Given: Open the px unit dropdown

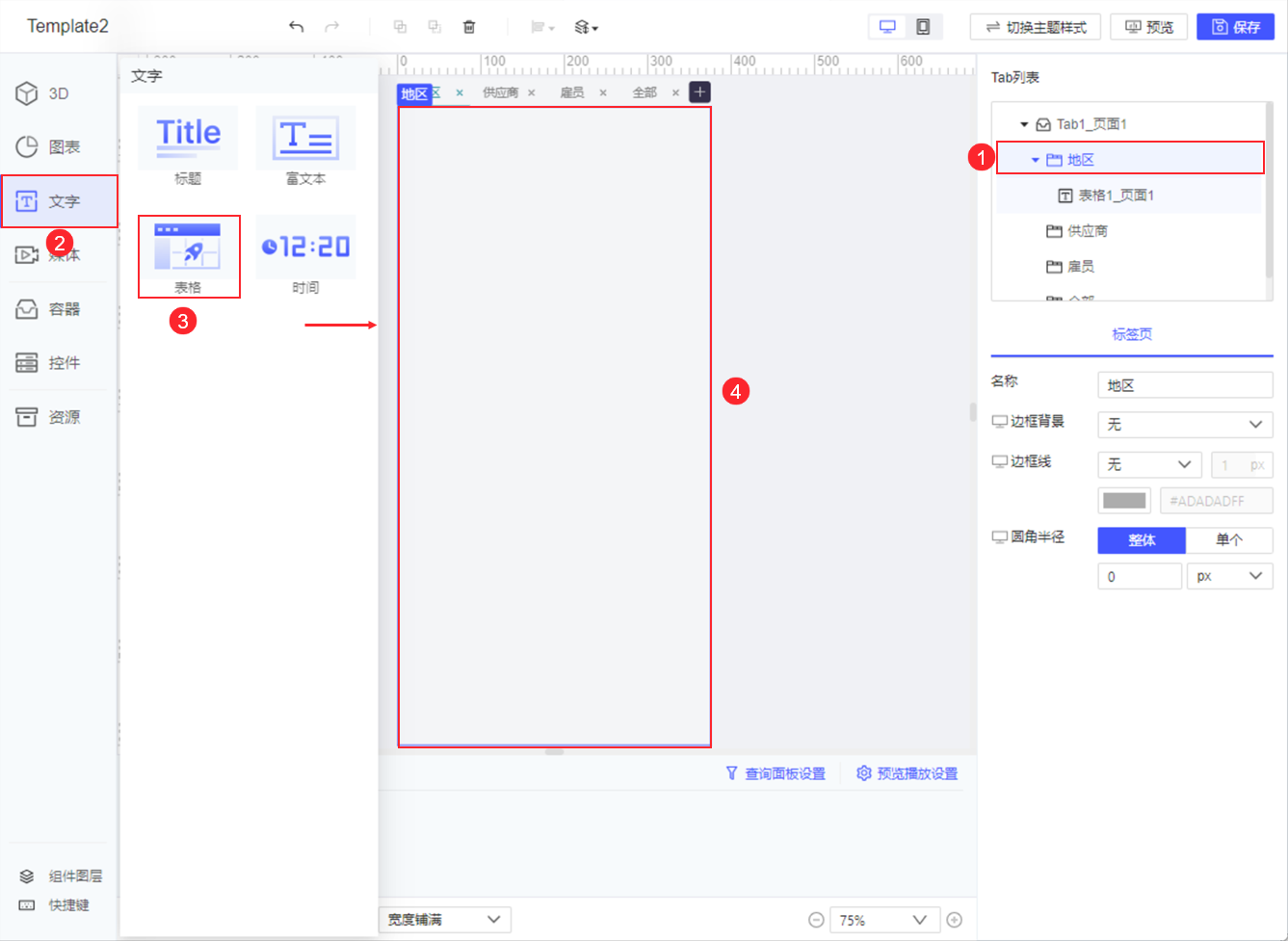Looking at the screenshot, I should coord(1230,576).
